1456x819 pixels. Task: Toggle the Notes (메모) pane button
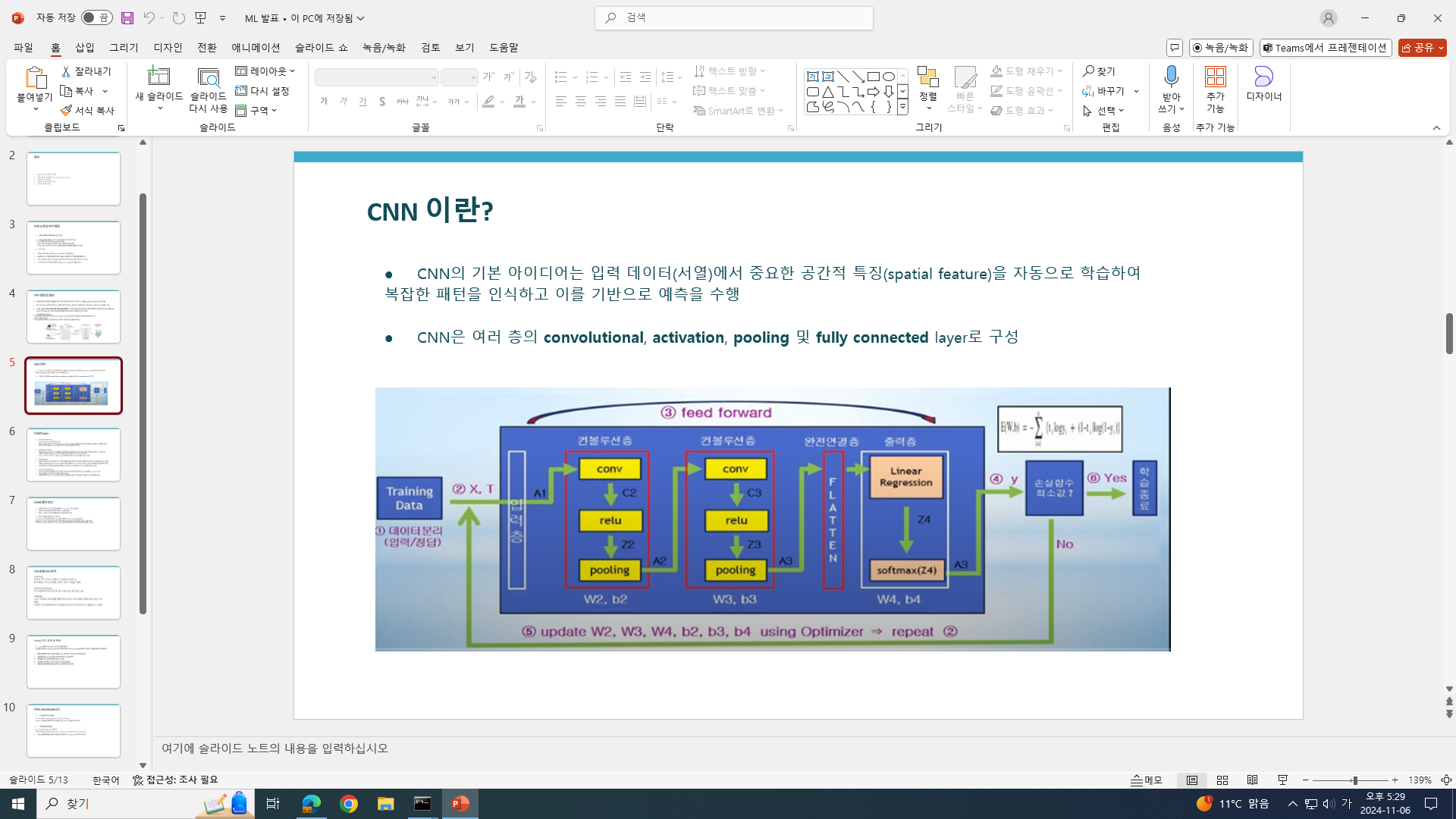point(1147,780)
